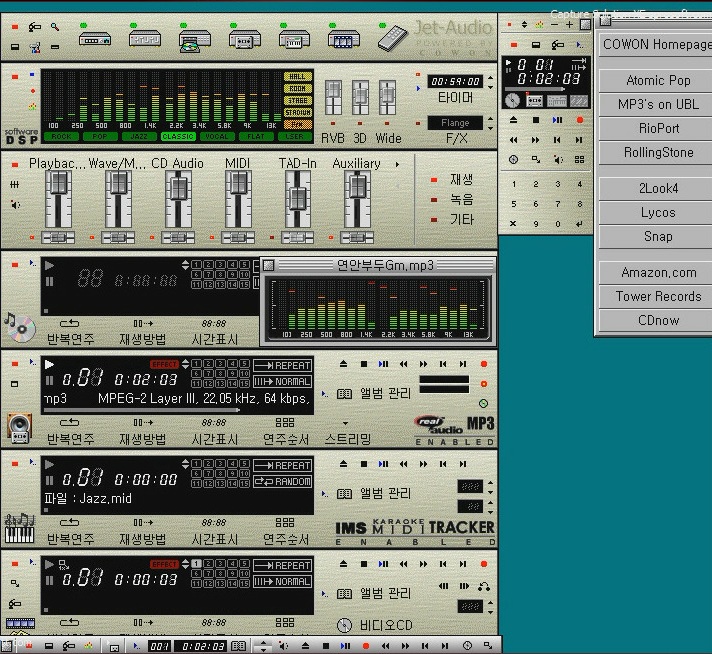This screenshot has height=654, width=712.
Task: Select the ROCK equalizer preset
Action: coord(61,136)
